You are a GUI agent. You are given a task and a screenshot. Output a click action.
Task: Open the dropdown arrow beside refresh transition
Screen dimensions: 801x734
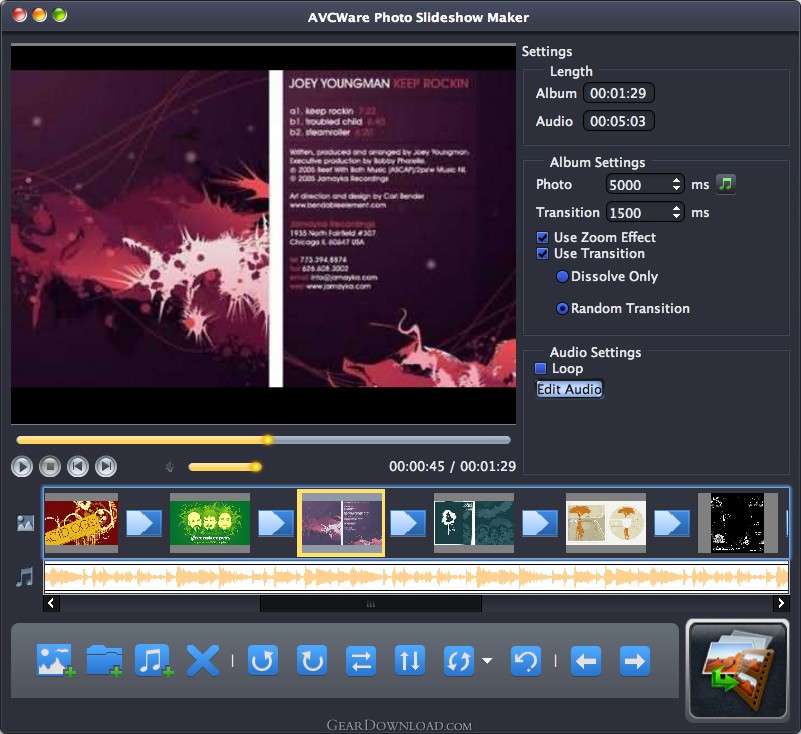[x=487, y=661]
